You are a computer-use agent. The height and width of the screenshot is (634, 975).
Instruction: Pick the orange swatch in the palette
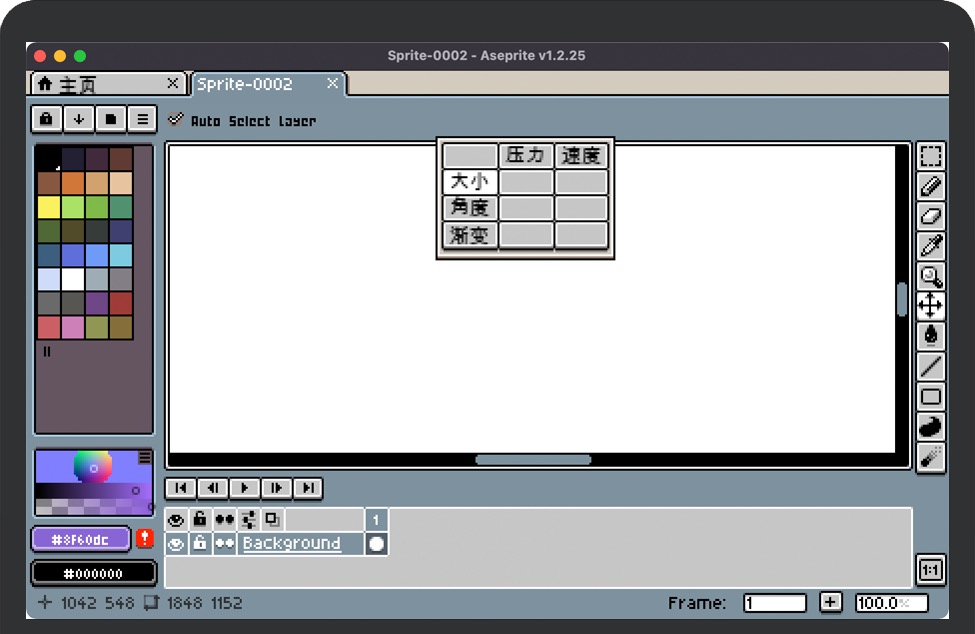click(x=73, y=183)
